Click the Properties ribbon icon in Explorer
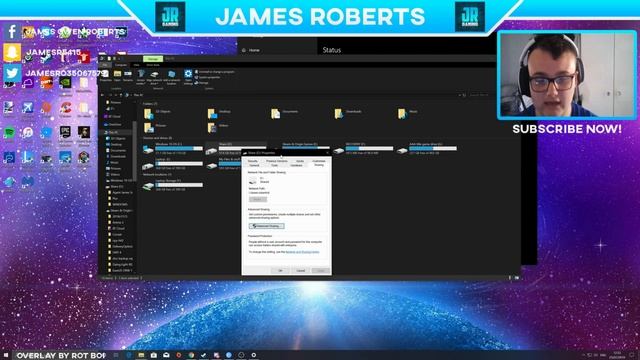The width and height of the screenshot is (640, 360). click(105, 76)
